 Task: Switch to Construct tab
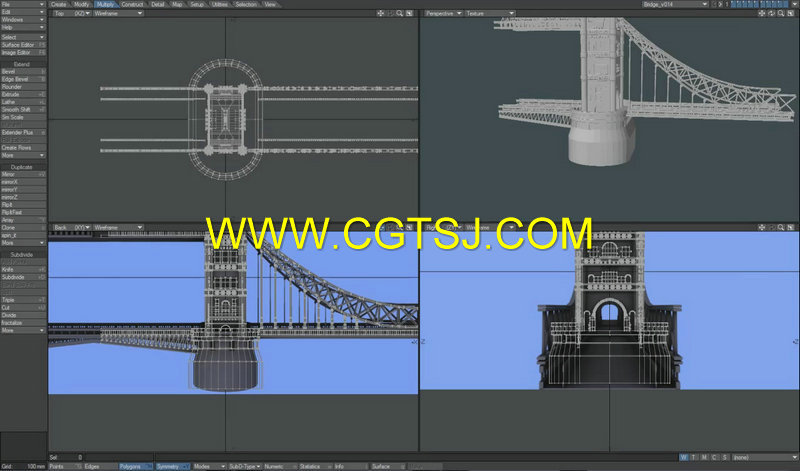point(132,4)
